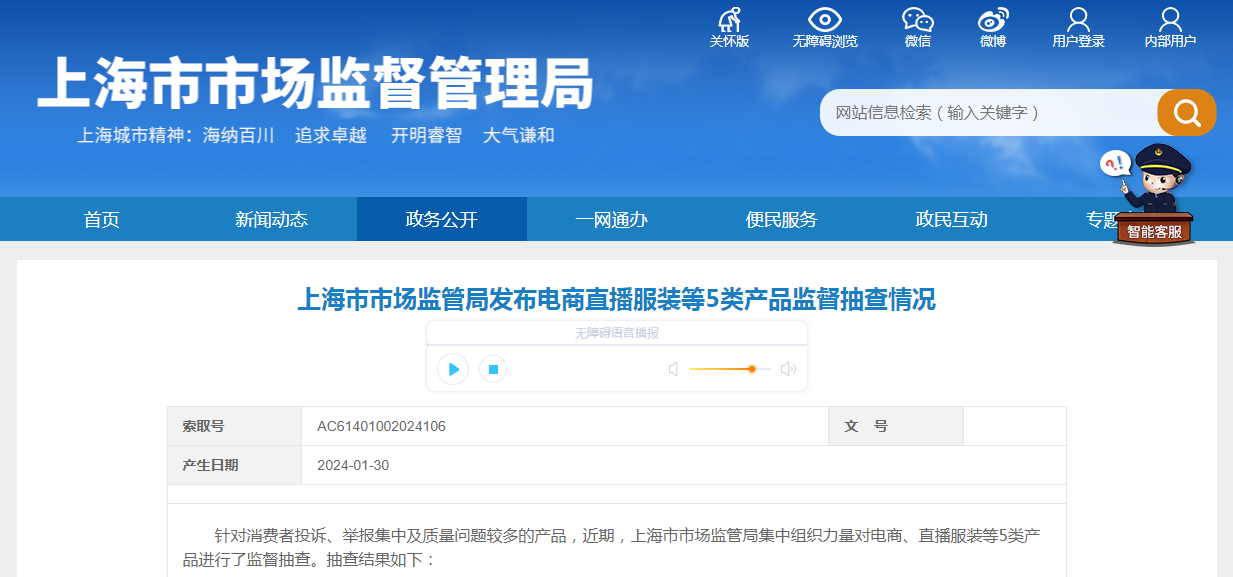Click the loud volume speaker icon
1233x577 pixels.
click(x=788, y=369)
